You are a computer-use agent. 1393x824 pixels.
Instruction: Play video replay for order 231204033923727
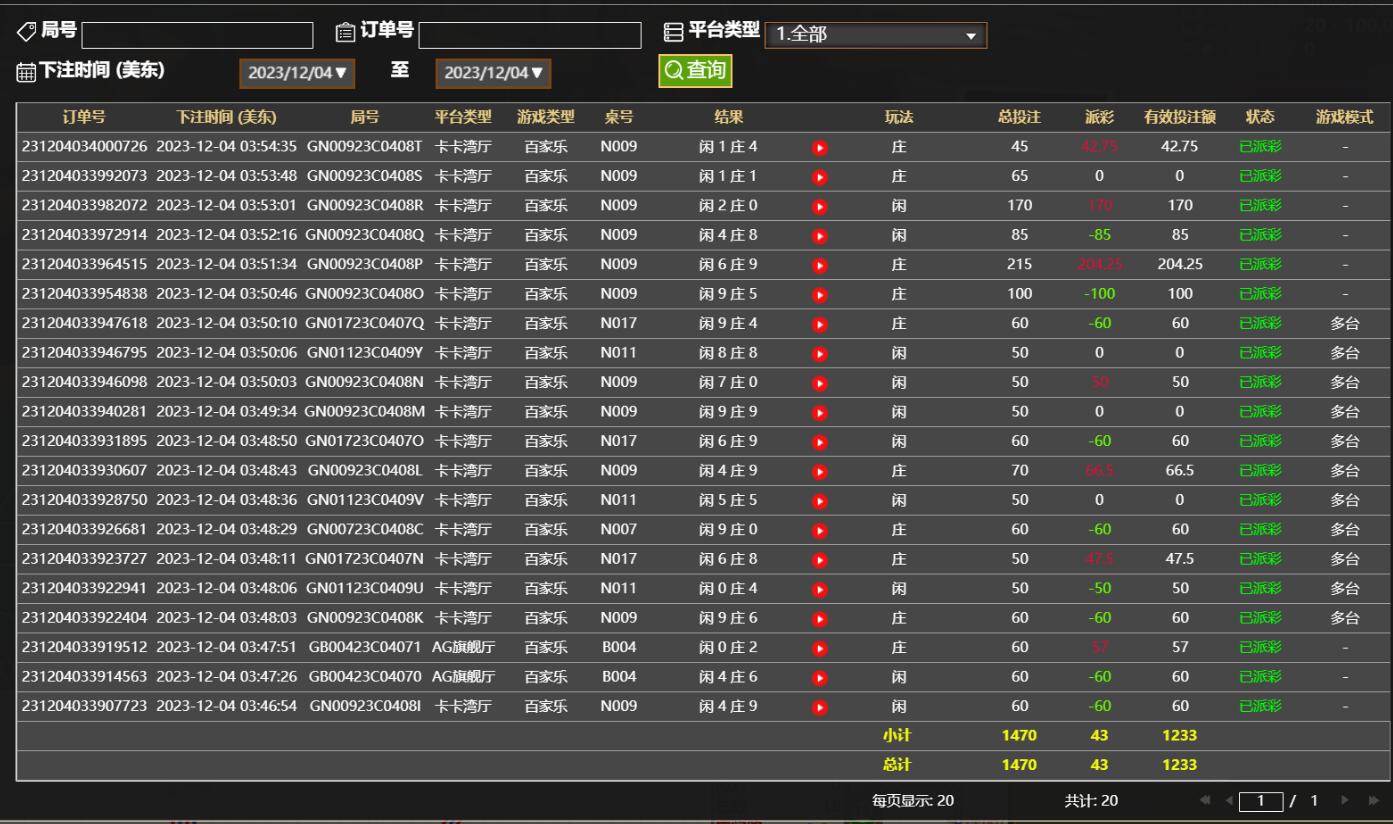(x=820, y=559)
